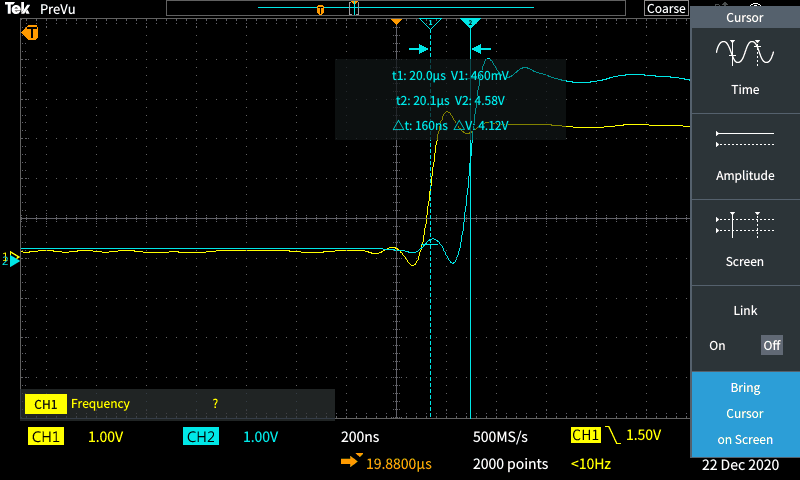
Task: Click the Tek logo
Action: (x=16, y=8)
